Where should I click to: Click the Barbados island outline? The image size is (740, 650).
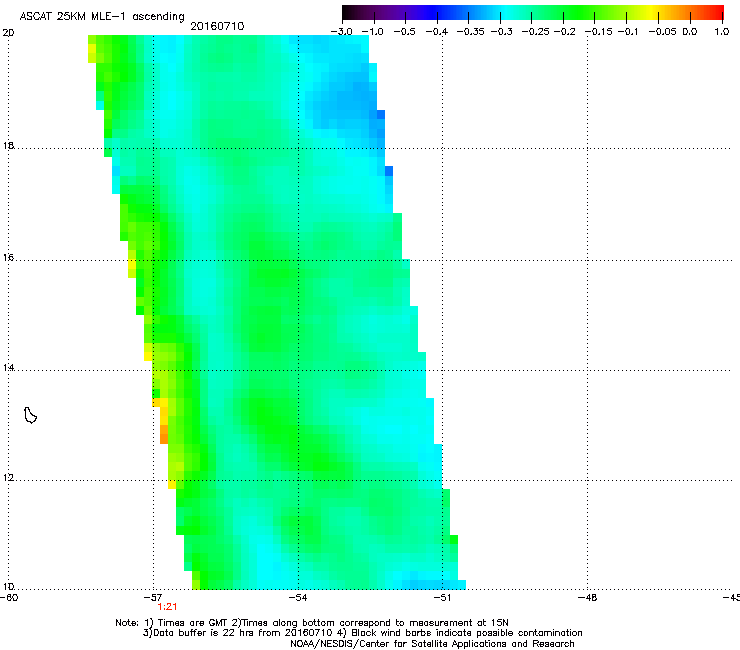(30, 415)
